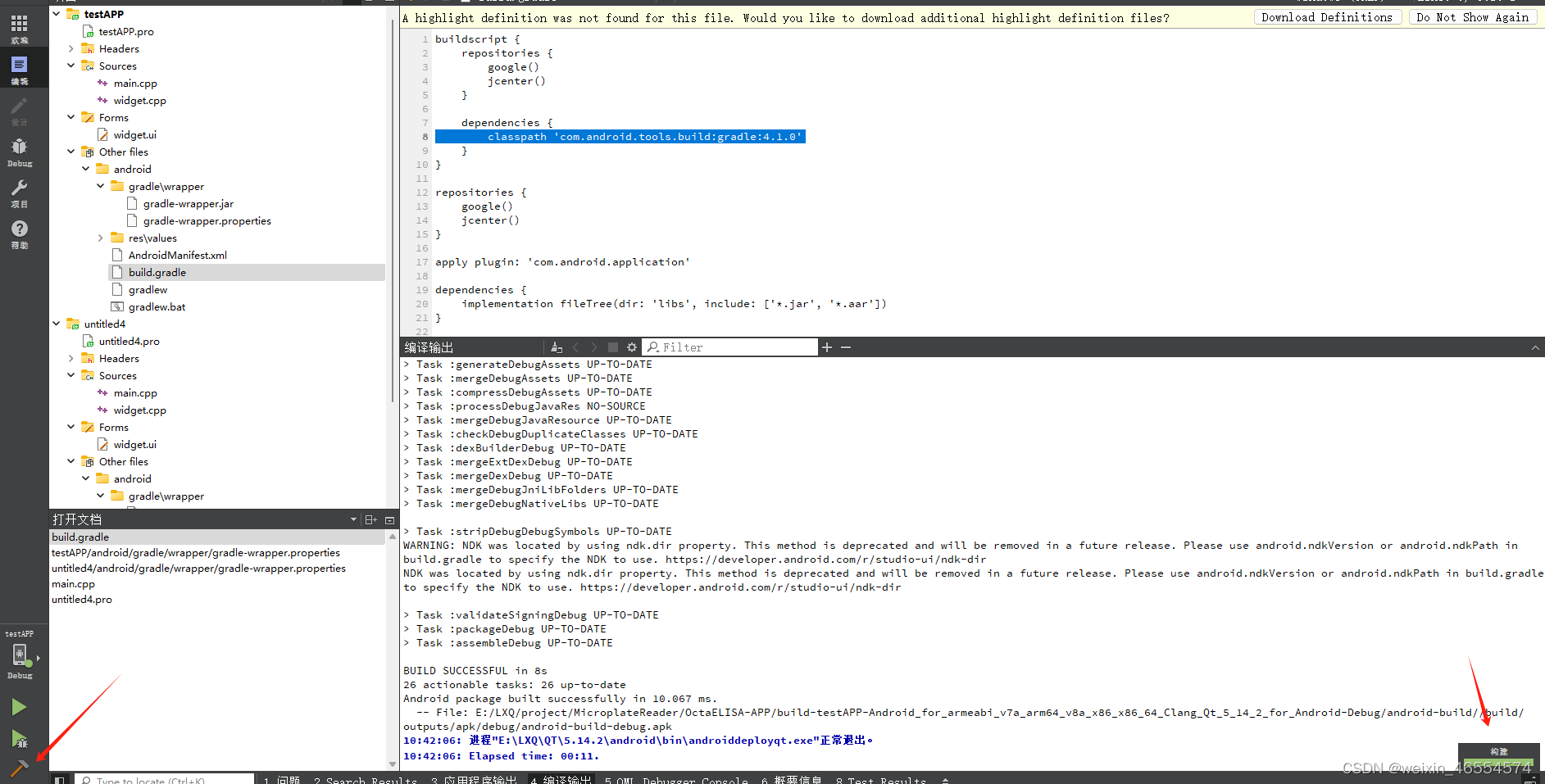The height and width of the screenshot is (784, 1545).
Task: Stop the running build square button
Action: coord(613,347)
